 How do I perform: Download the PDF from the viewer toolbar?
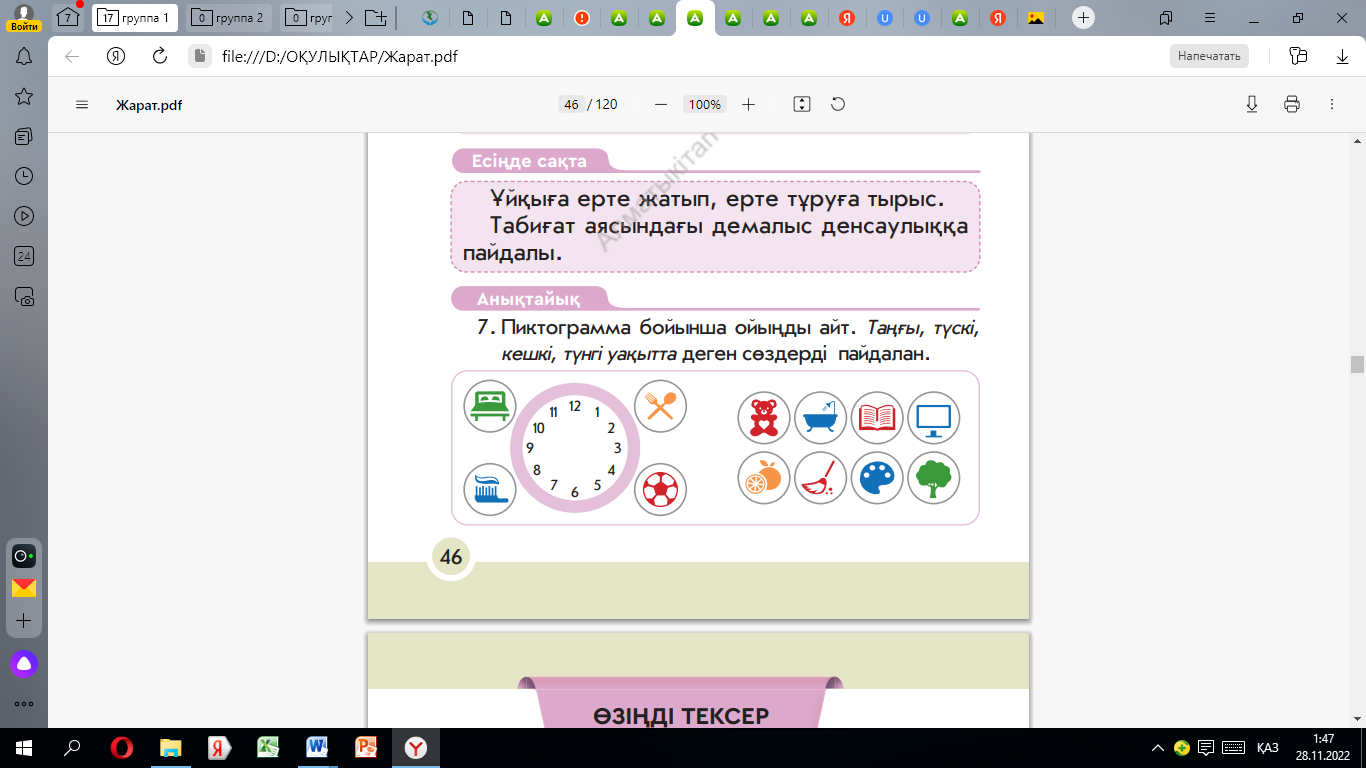[1251, 104]
